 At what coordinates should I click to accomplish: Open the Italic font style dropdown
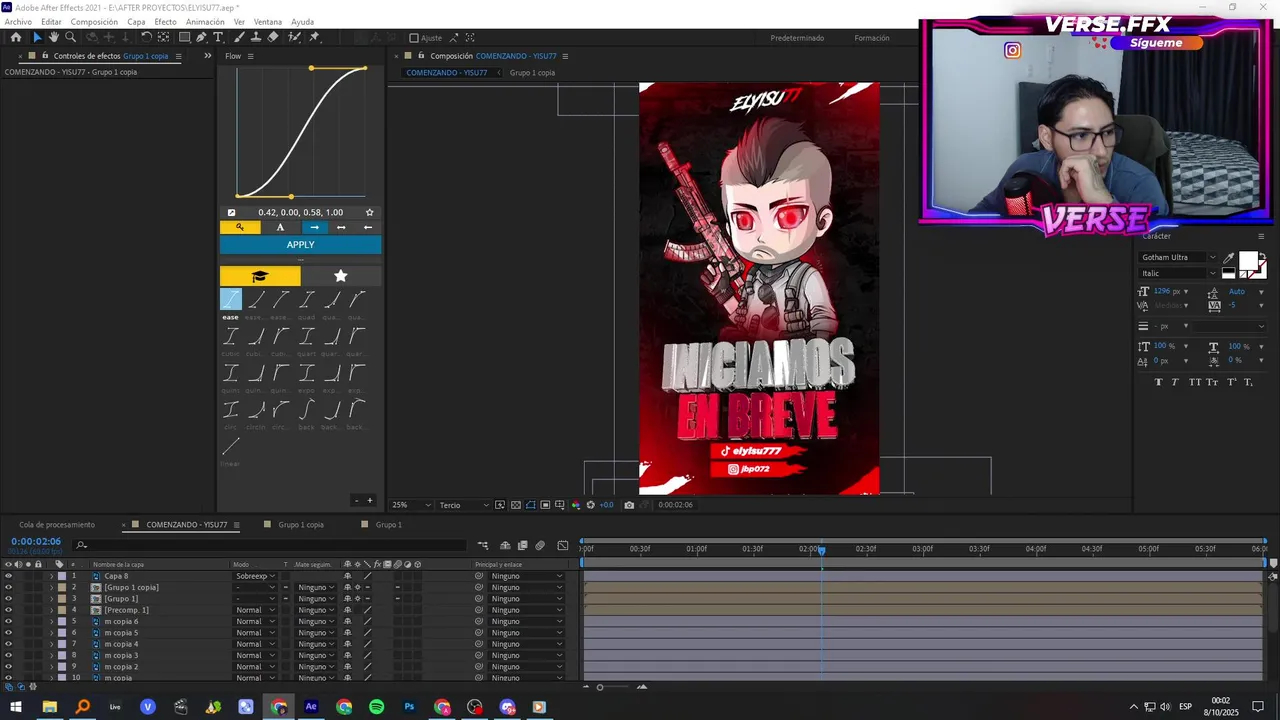(x=1178, y=273)
